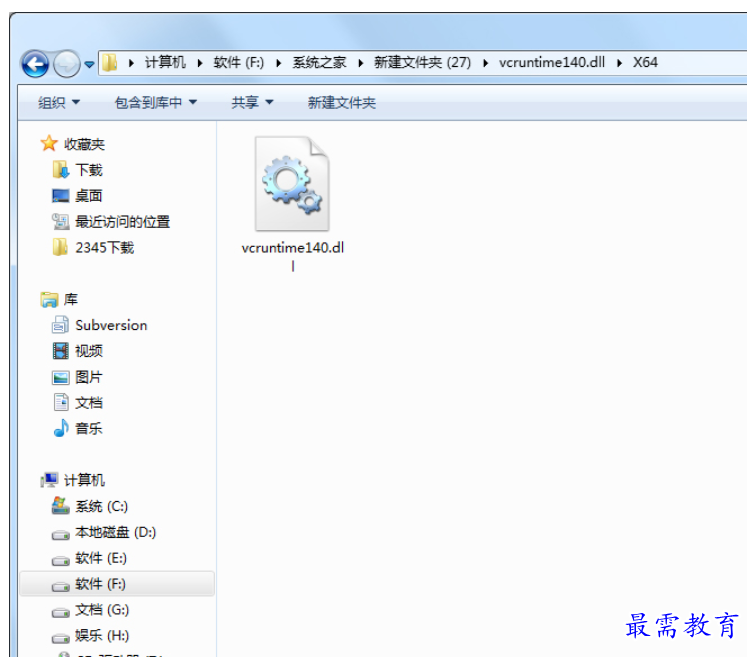Click the 计算机 computer icon

pyautogui.click(x=49, y=479)
